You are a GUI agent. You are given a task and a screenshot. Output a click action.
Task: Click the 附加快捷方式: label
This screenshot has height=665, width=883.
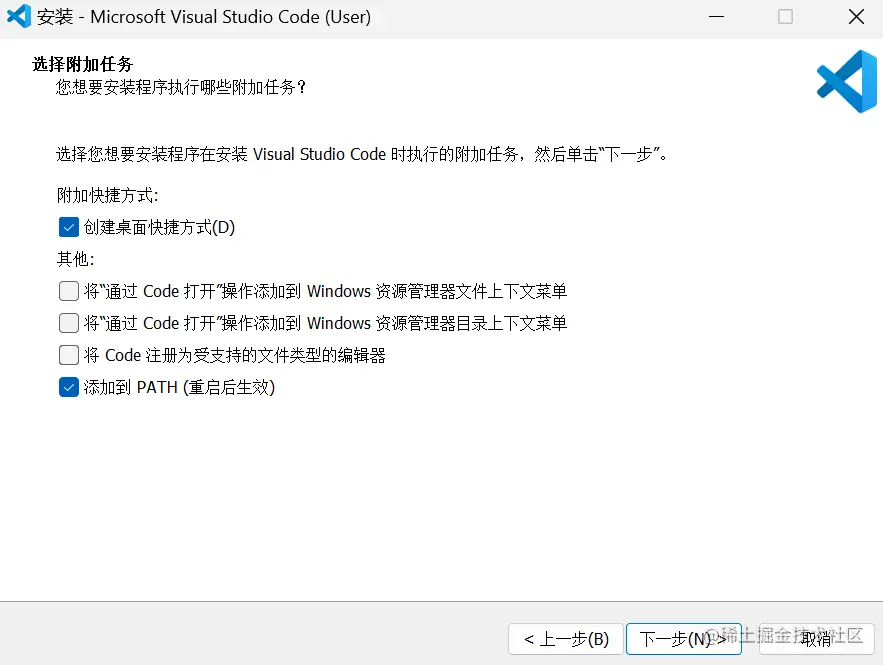108,195
